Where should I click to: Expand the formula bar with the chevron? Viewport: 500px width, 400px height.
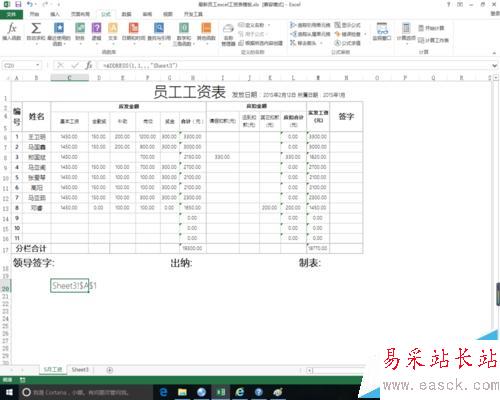(x=495, y=66)
